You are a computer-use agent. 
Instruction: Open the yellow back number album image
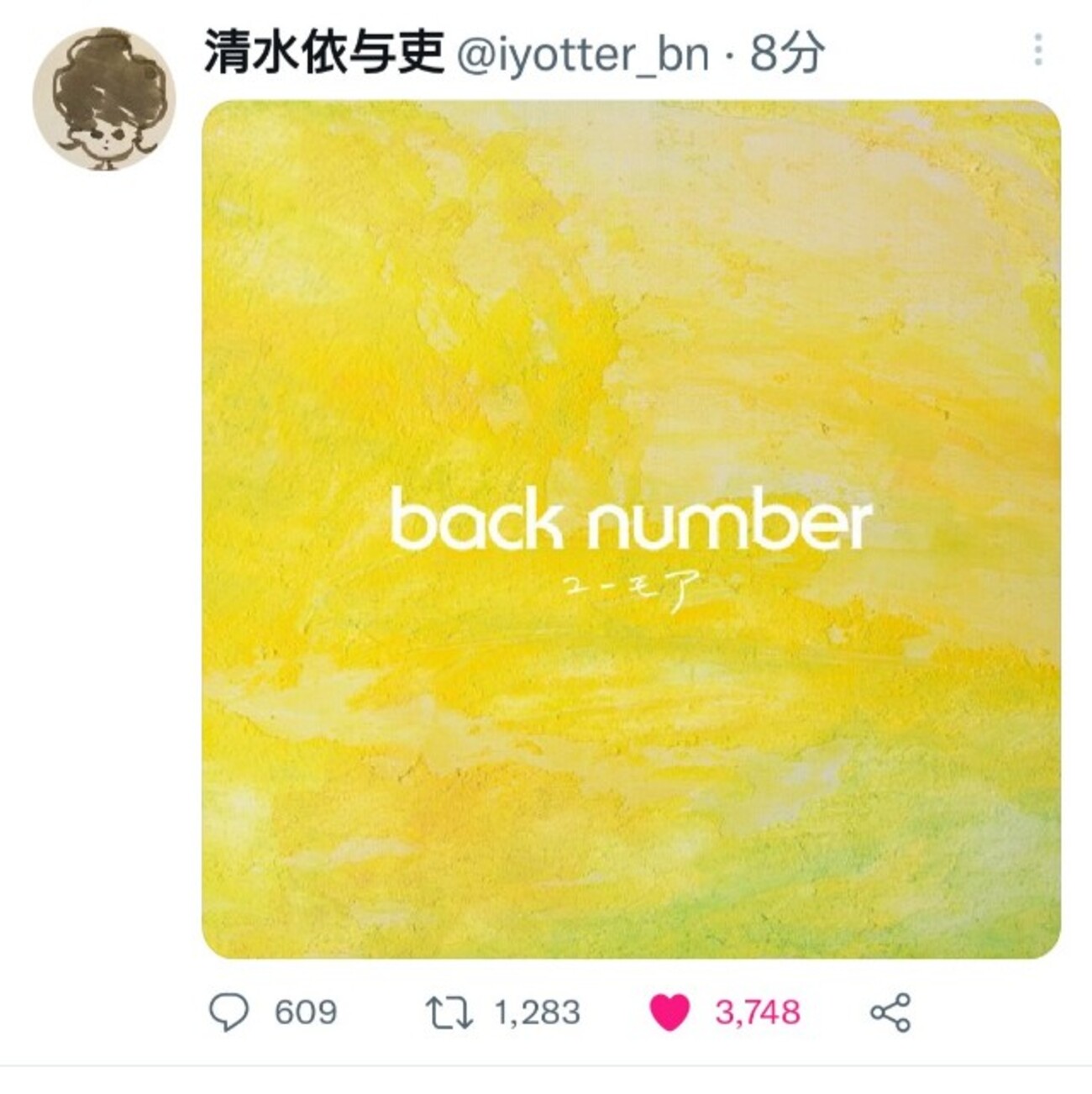631,529
